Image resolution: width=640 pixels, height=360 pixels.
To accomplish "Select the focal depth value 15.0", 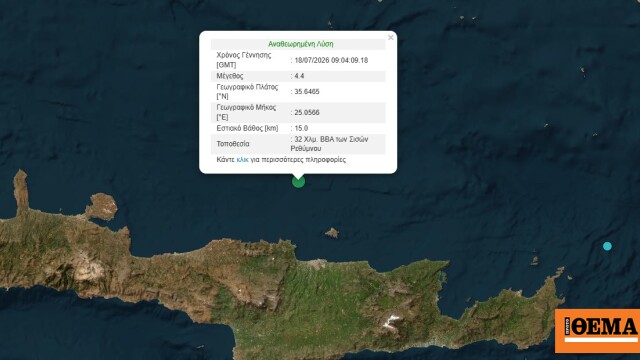I will click(x=301, y=128).
